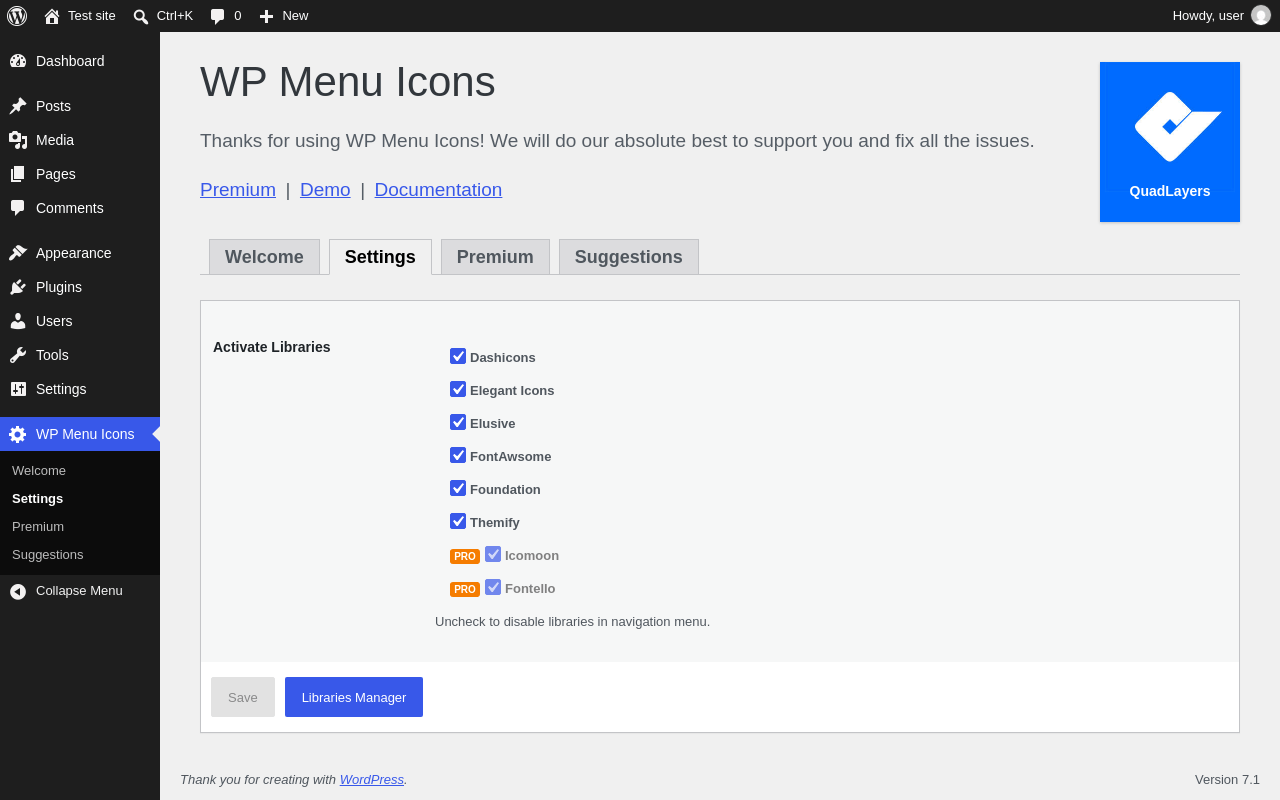The width and height of the screenshot is (1280, 800).
Task: Uncheck the Dashicons library
Action: coord(458,356)
